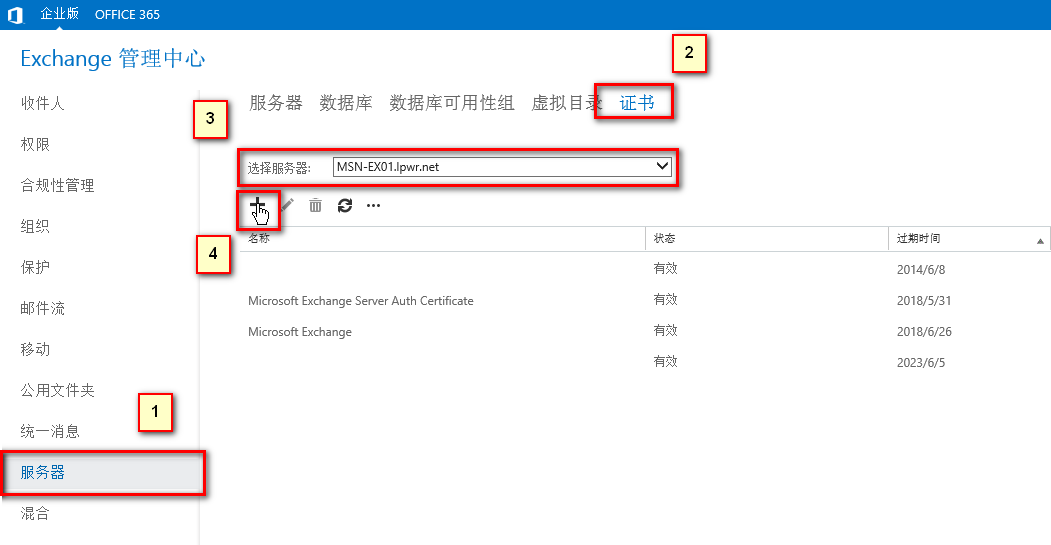
Task: Open the 数据库可用性组 tab
Action: [452, 103]
